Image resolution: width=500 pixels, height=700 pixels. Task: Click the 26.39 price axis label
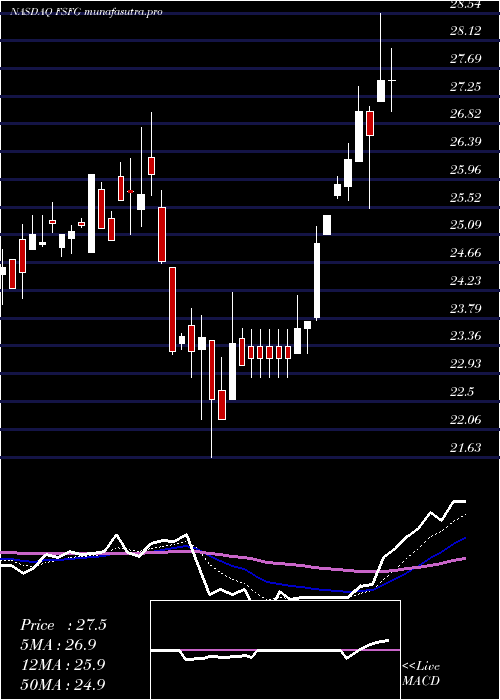466,142
